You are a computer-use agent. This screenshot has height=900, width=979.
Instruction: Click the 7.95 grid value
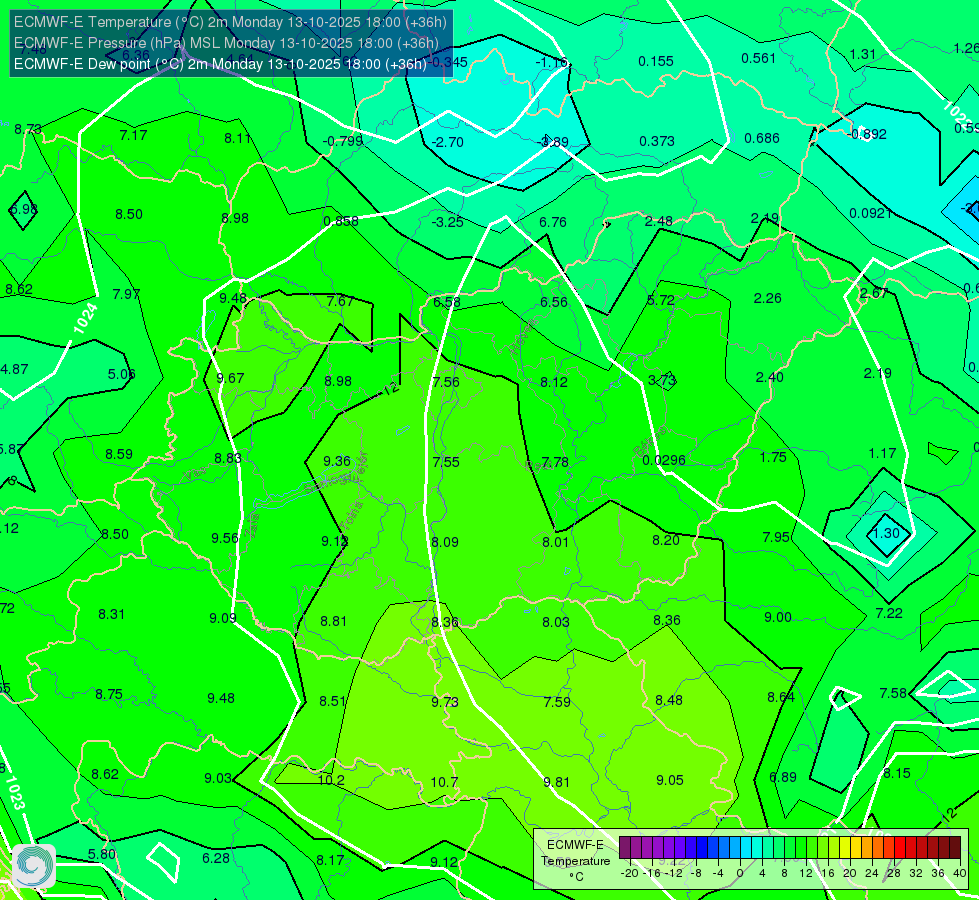(x=776, y=537)
